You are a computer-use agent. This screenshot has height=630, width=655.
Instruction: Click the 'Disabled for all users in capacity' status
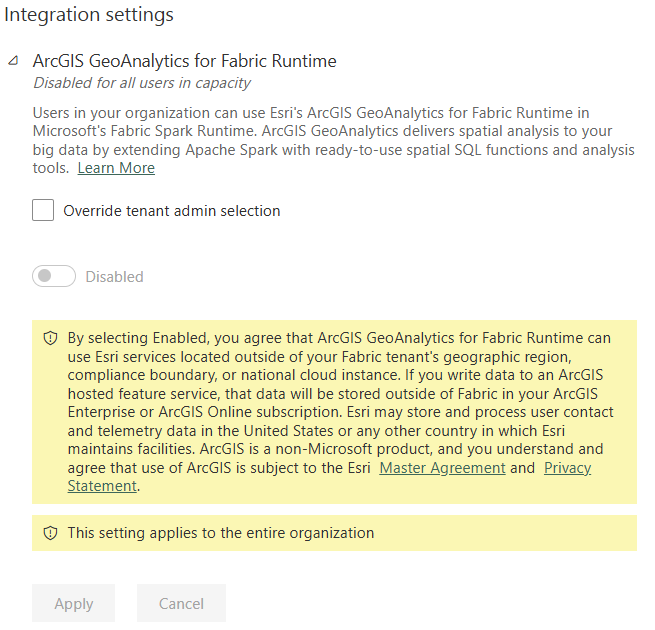(142, 83)
